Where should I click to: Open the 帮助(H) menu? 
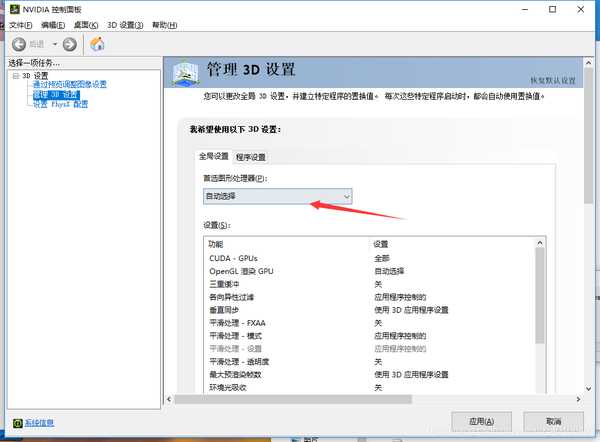point(165,25)
